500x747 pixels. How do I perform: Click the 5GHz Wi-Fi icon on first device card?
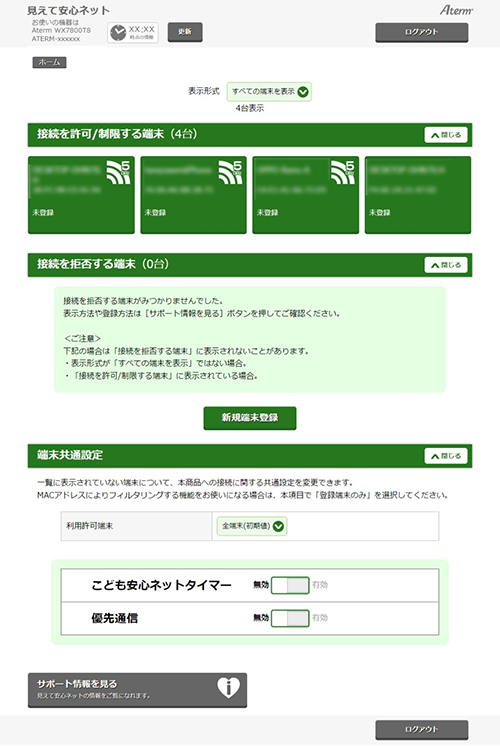click(x=118, y=172)
